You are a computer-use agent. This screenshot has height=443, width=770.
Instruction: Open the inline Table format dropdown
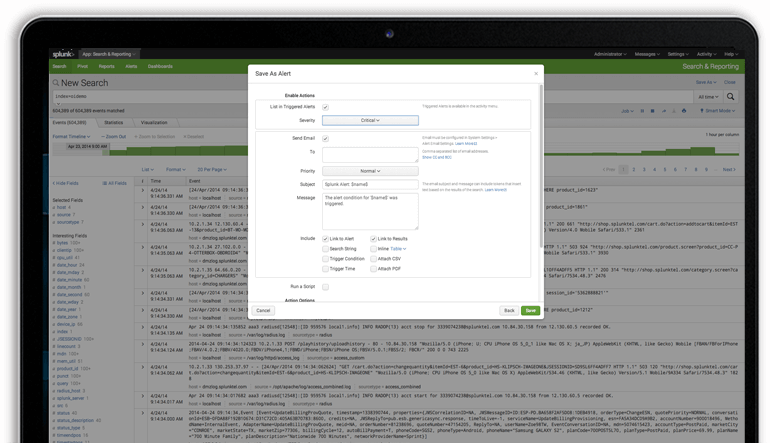398,249
